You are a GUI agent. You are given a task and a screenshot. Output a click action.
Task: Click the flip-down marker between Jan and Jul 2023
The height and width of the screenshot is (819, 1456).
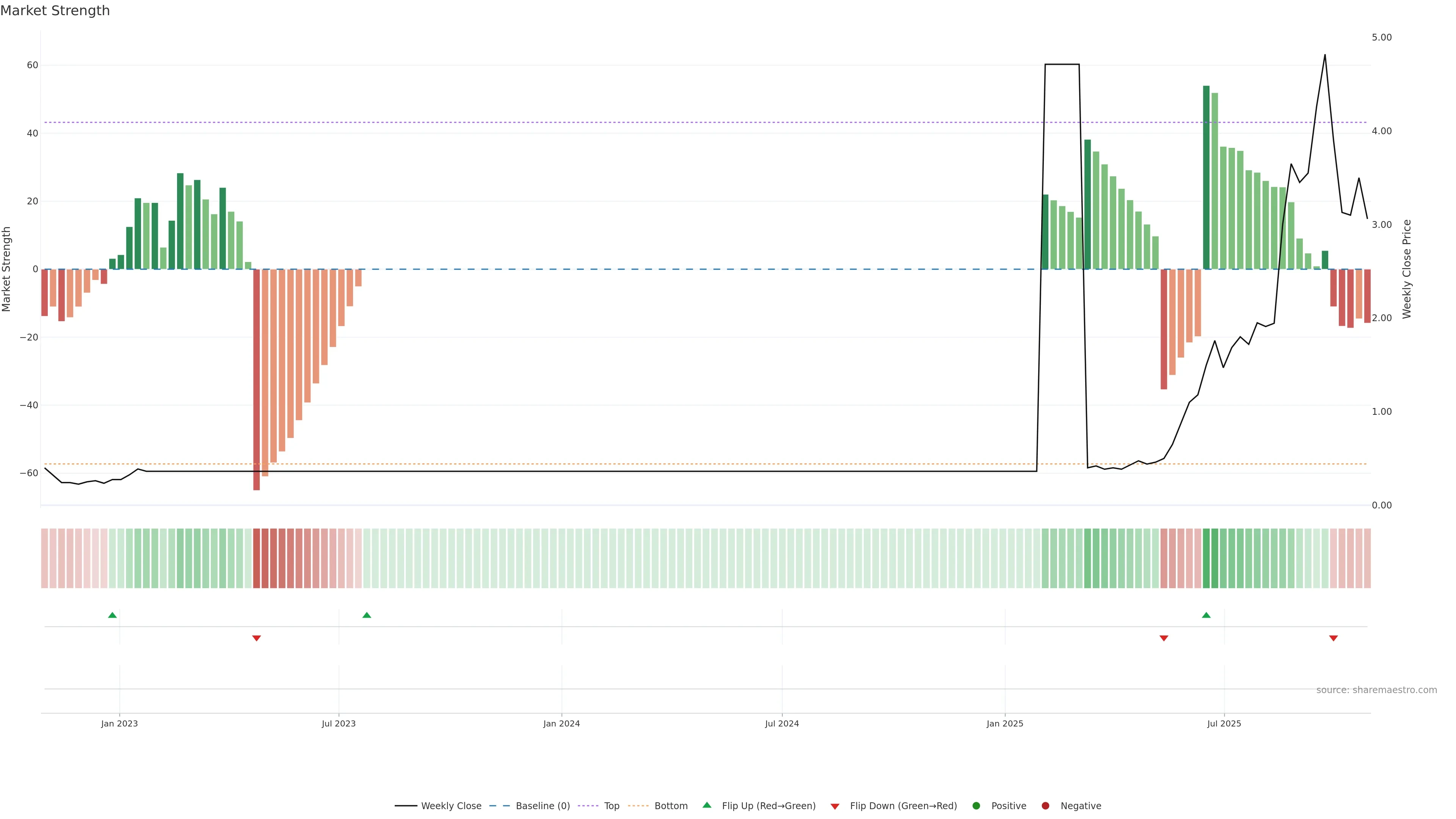click(x=257, y=638)
